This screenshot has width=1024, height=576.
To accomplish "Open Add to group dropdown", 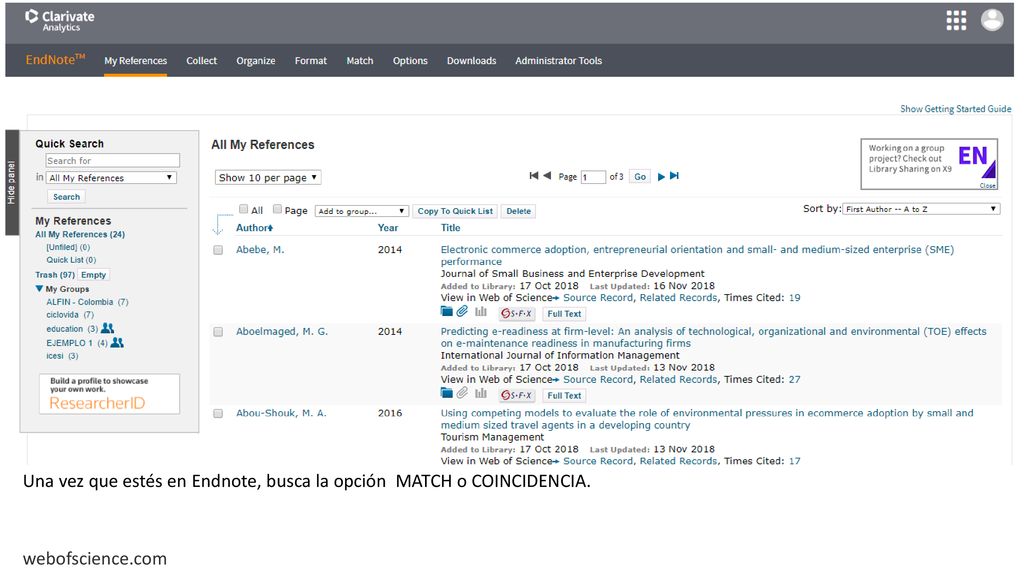I will point(362,211).
